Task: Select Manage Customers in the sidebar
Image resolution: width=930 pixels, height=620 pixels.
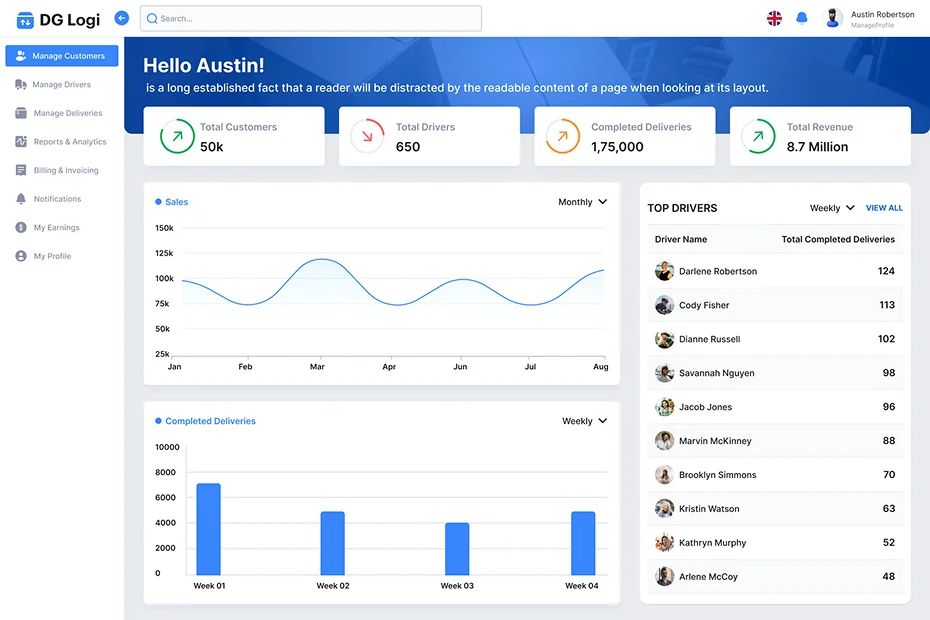Action: tap(61, 55)
